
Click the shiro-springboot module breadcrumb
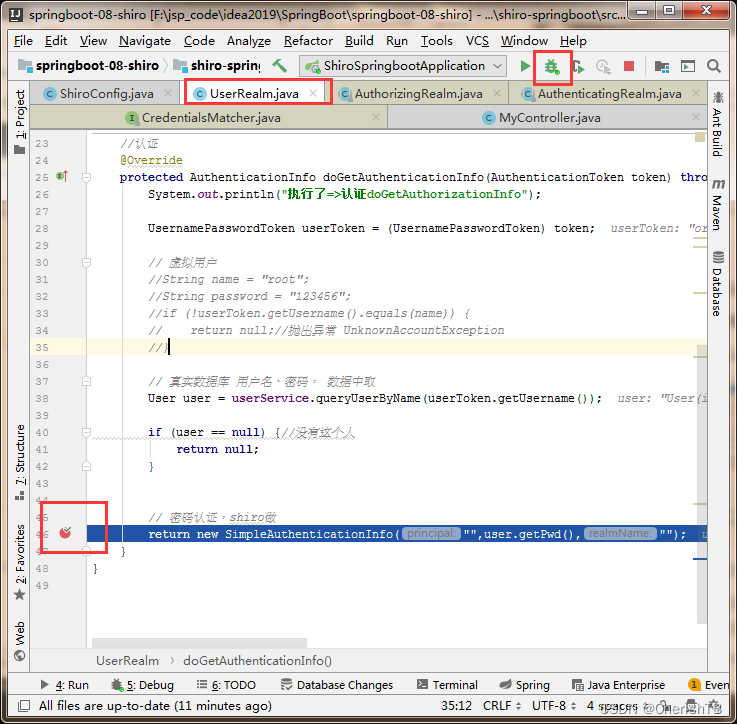217,66
